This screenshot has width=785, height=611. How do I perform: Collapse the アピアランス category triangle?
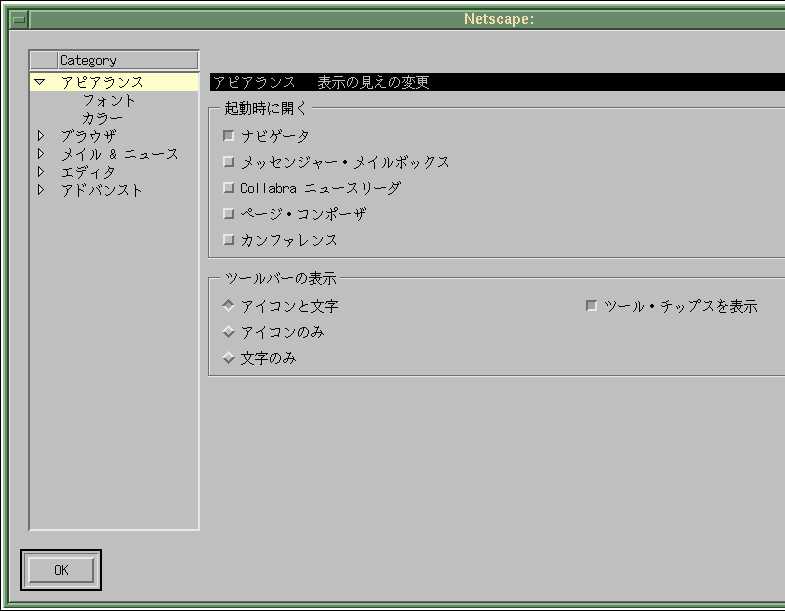(x=40, y=82)
